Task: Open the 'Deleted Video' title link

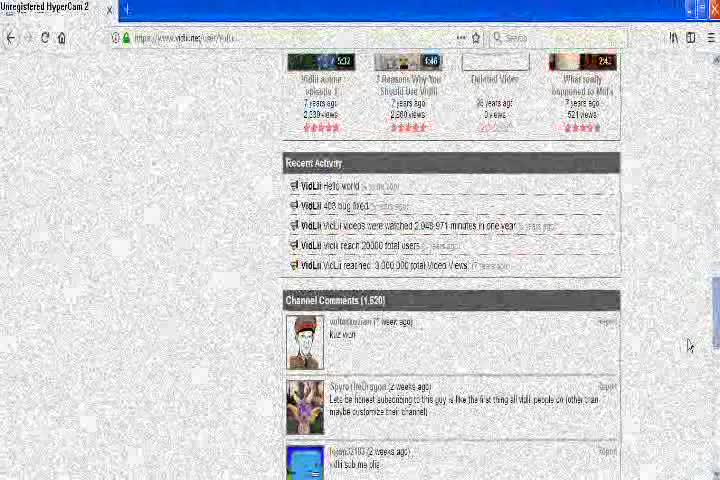Action: [495, 79]
